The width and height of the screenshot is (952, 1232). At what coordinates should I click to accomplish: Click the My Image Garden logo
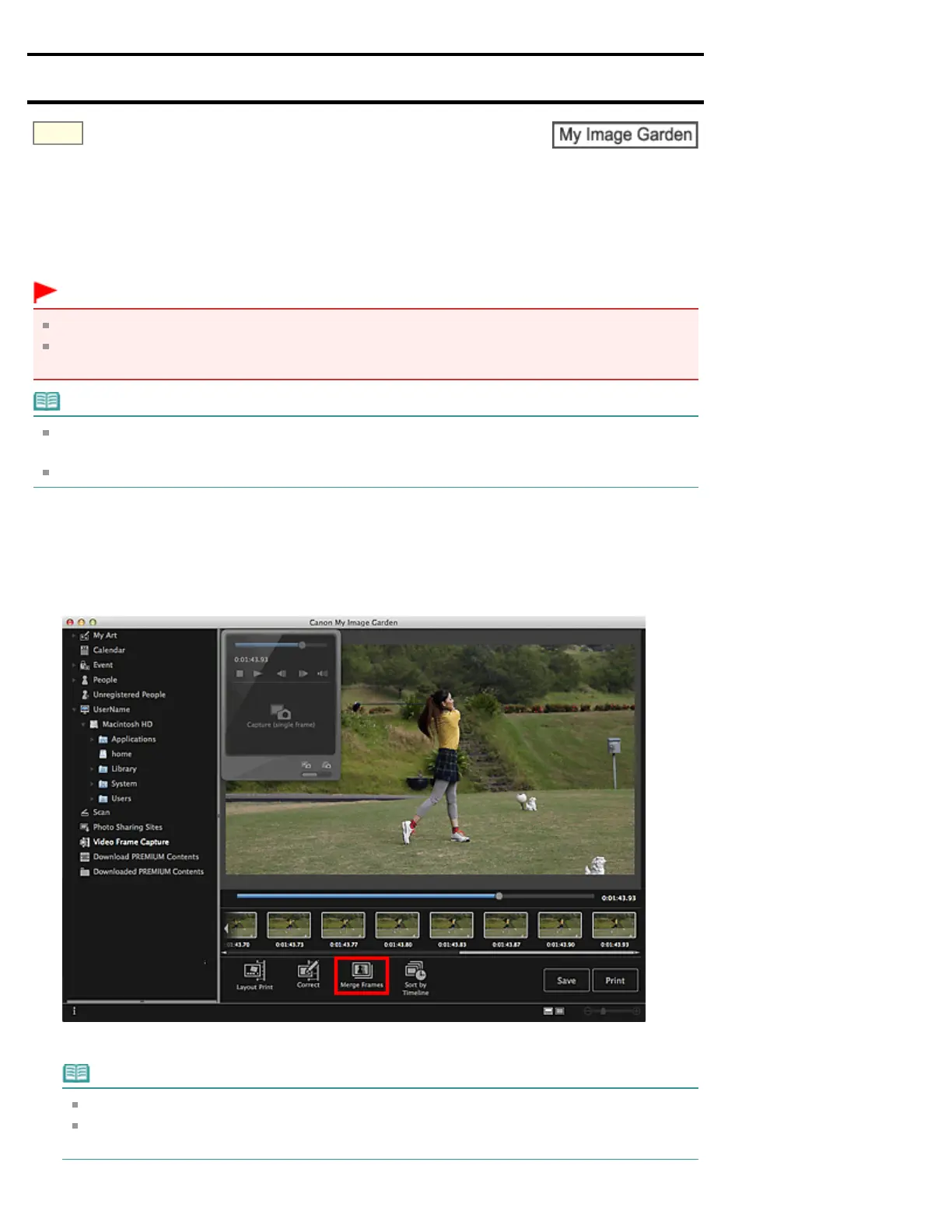[x=625, y=135]
